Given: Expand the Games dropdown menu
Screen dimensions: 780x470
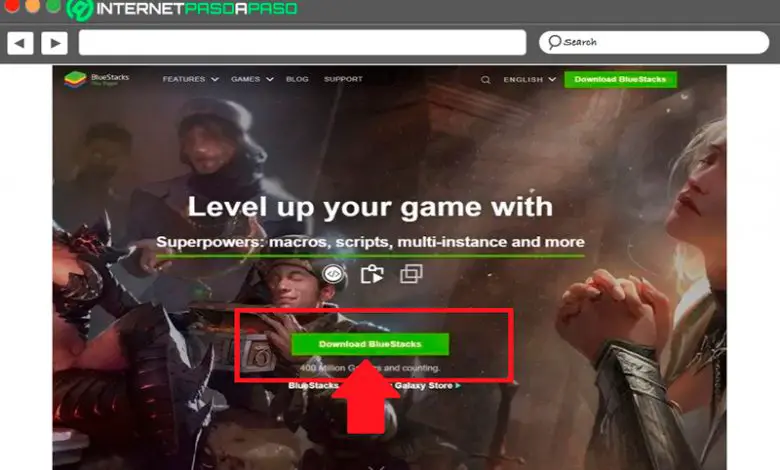Looking at the screenshot, I should (252, 79).
